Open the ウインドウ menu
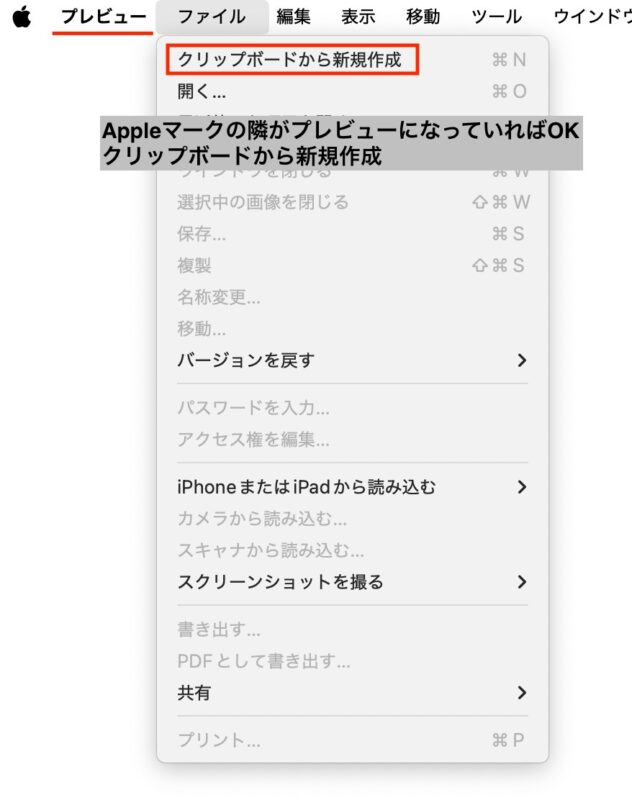The height and width of the screenshot is (800, 632). (x=592, y=17)
